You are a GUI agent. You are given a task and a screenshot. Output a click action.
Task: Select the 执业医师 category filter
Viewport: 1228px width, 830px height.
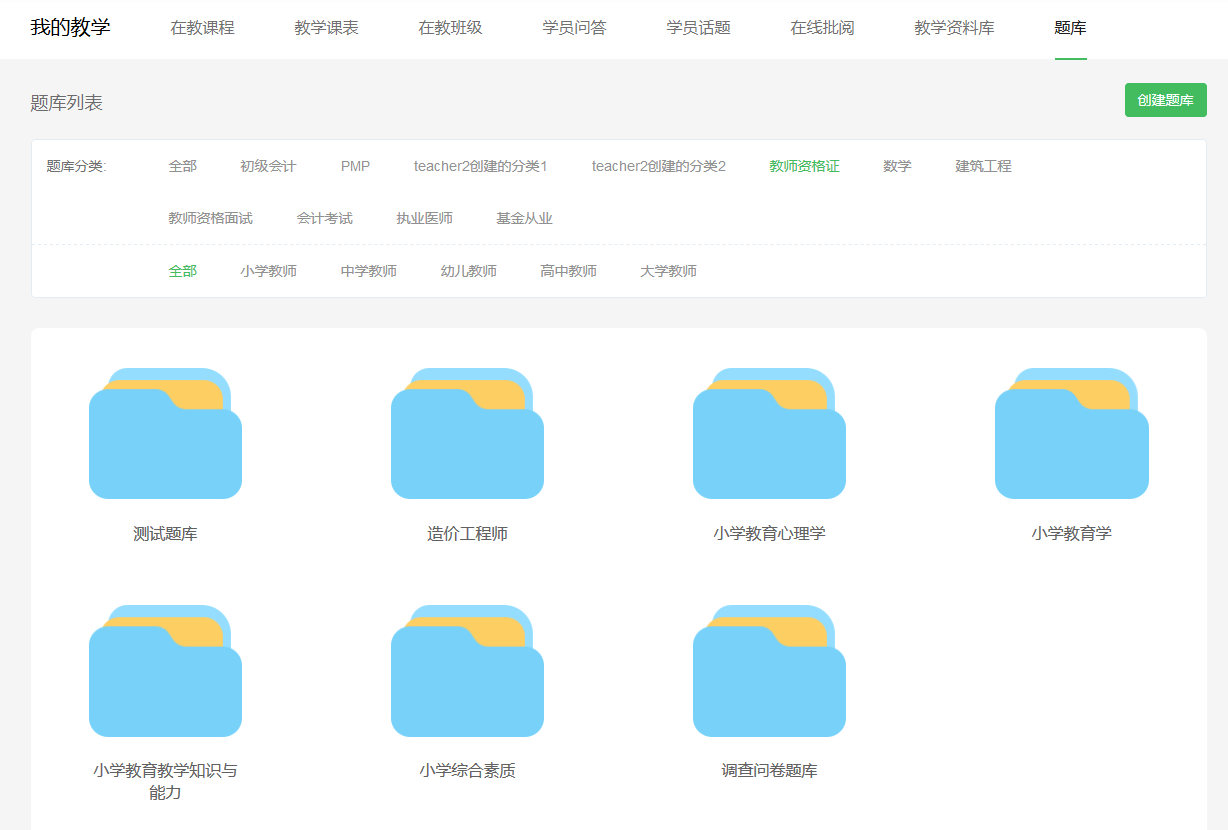424,218
